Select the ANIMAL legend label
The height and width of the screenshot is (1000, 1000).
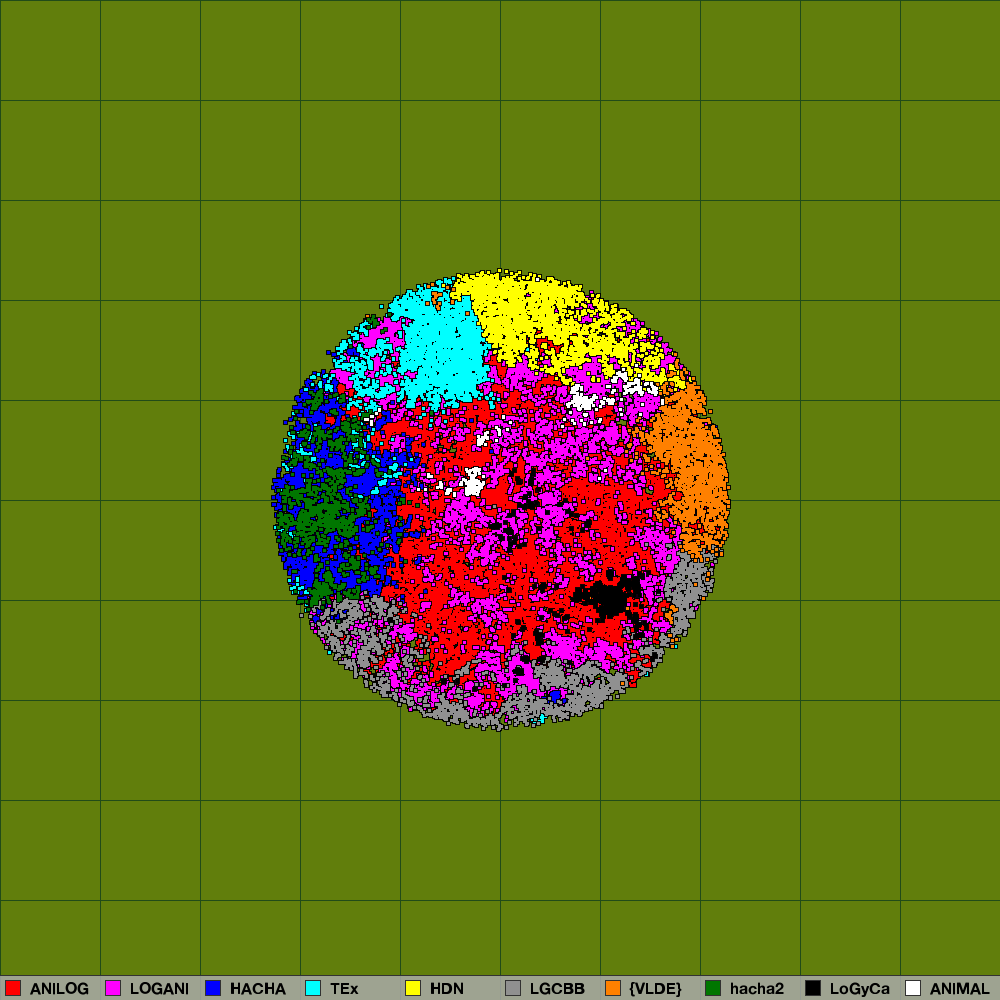(x=959, y=989)
